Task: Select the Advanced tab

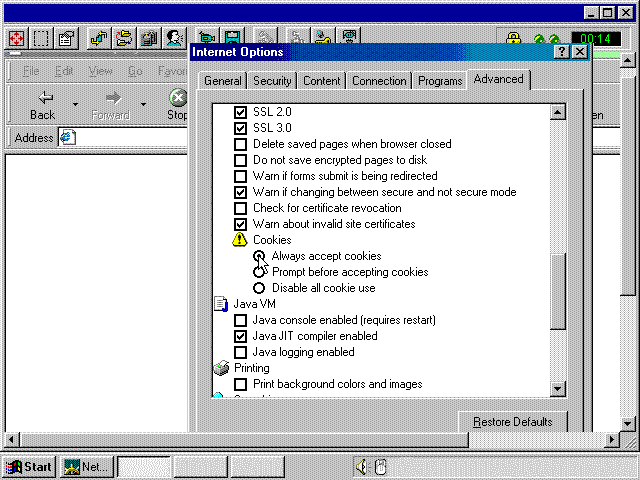Action: point(498,79)
